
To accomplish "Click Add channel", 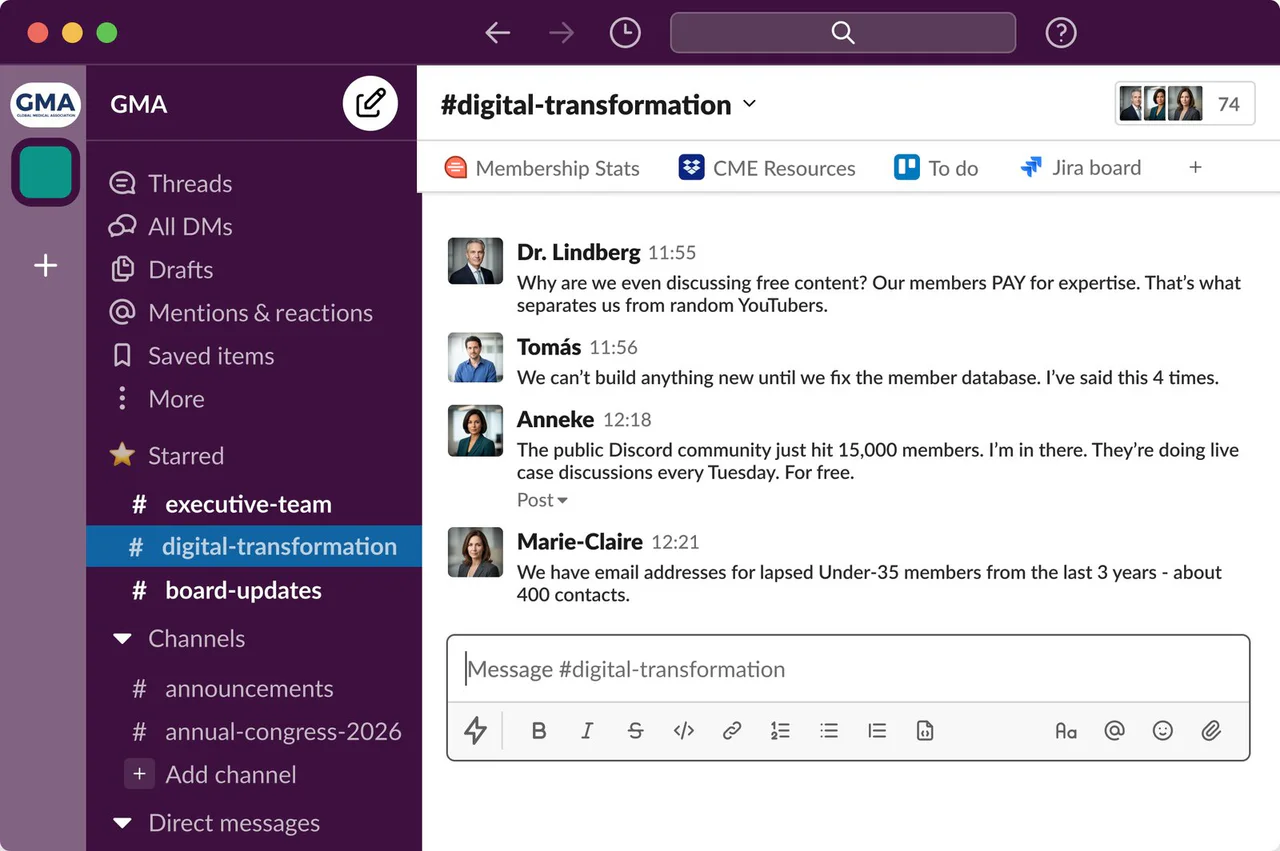I will 211,775.
